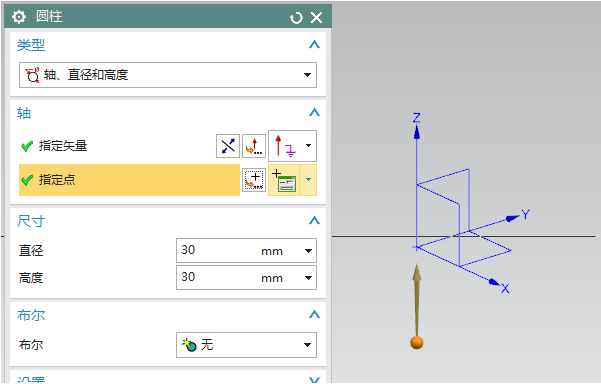Reset the 圆柱 dialog with the reset icon
This screenshot has width=601, height=384.
pos(296,18)
